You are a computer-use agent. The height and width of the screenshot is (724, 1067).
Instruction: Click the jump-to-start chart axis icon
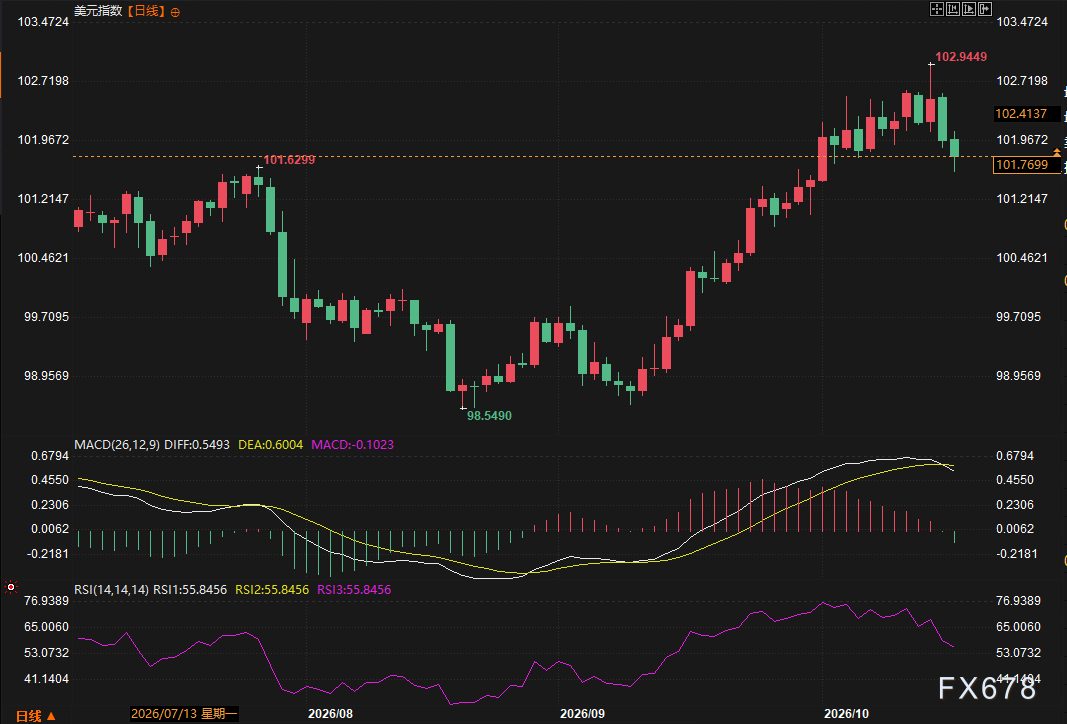pyautogui.click(x=953, y=9)
